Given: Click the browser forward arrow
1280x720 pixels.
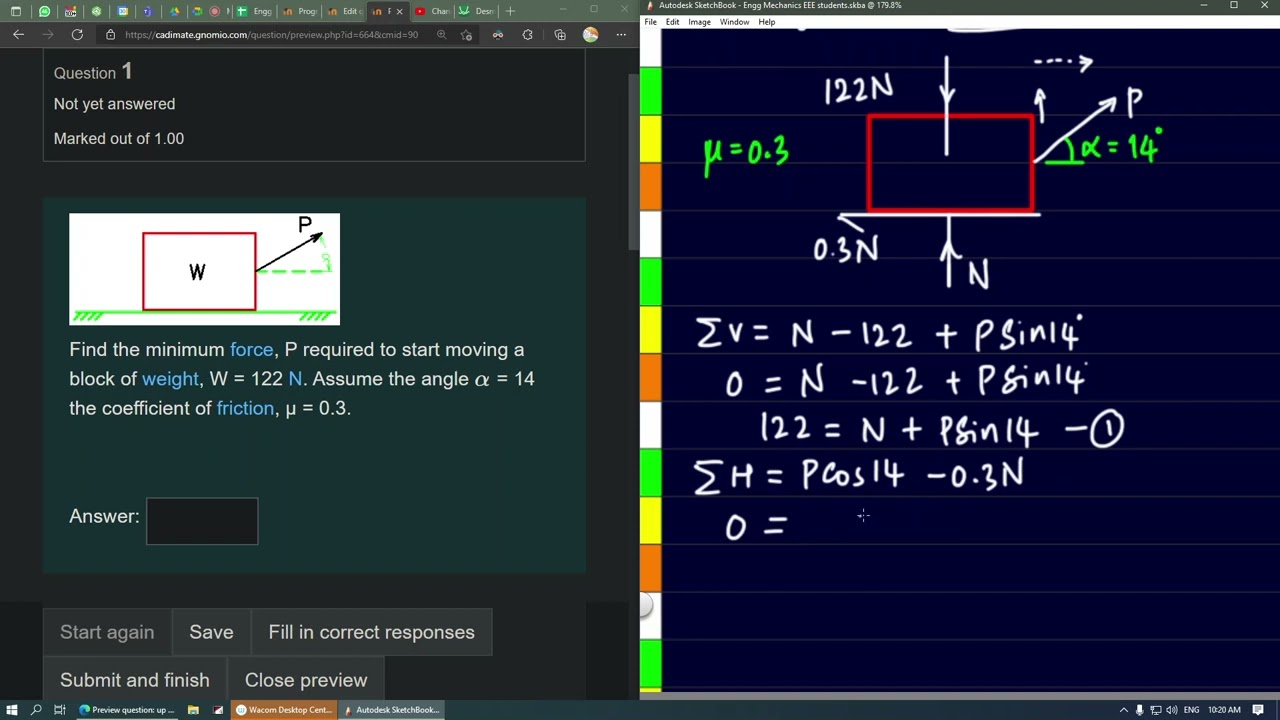Looking at the screenshot, I should 47,35.
